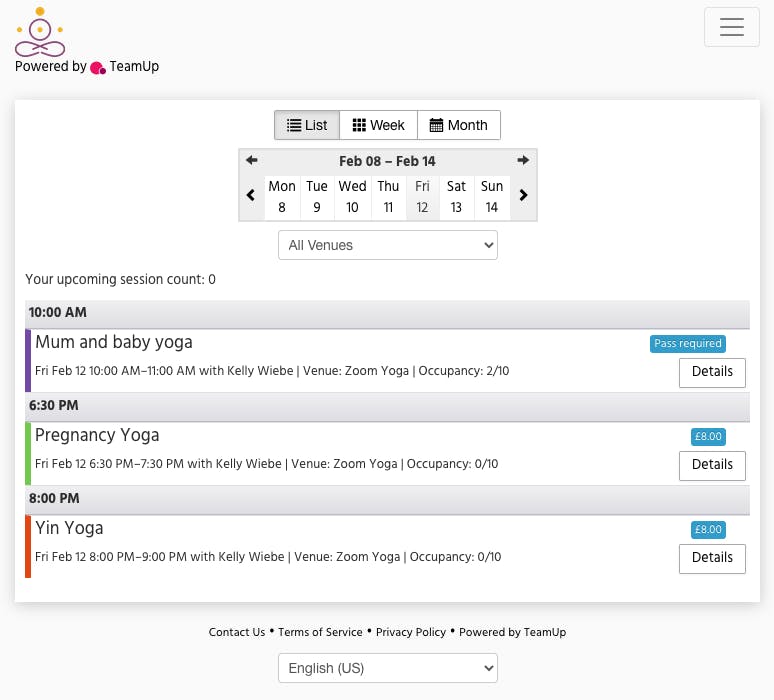This screenshot has height=700, width=774.
Task: Open Details for Yin Yoga class
Action: click(x=712, y=559)
